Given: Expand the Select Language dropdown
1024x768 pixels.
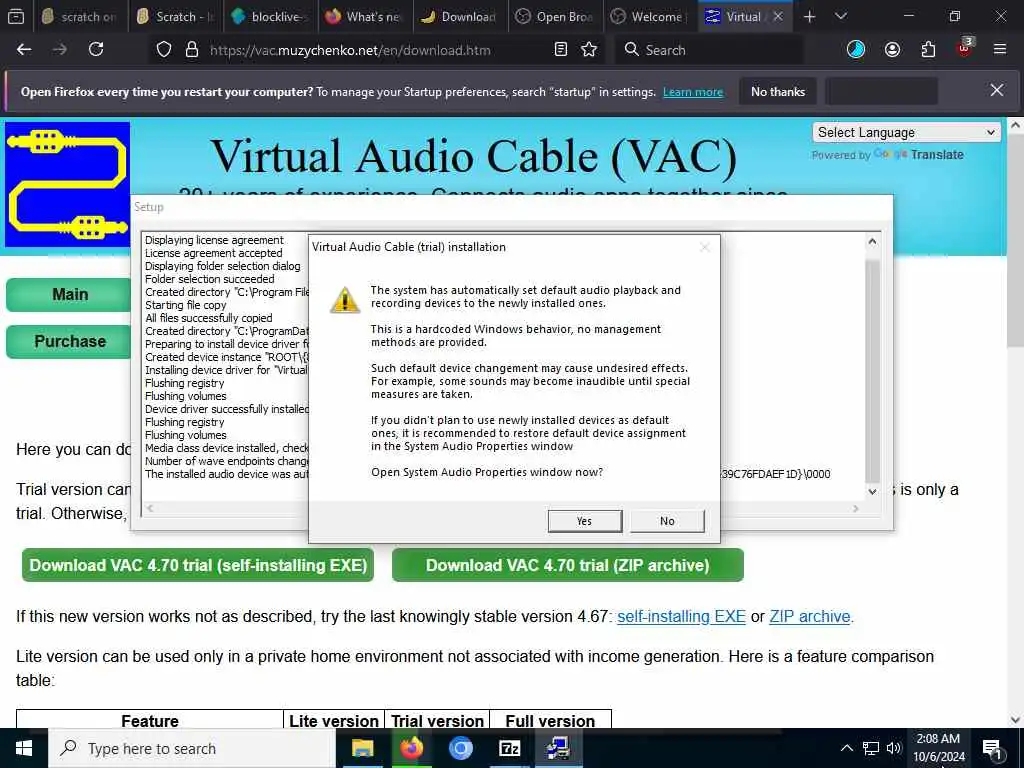Looking at the screenshot, I should pos(906,133).
